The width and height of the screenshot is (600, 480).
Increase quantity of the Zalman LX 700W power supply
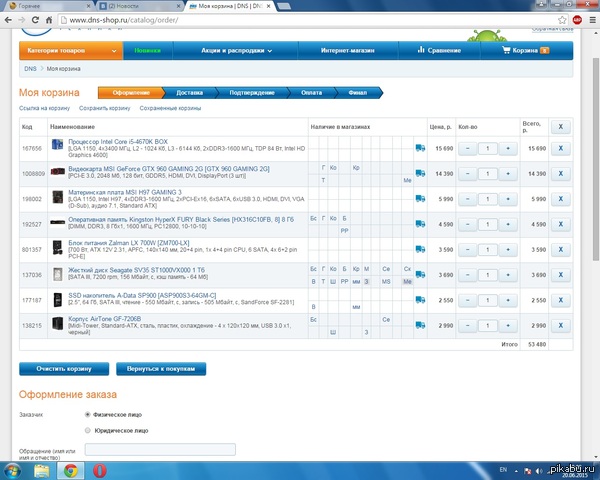(x=507, y=250)
